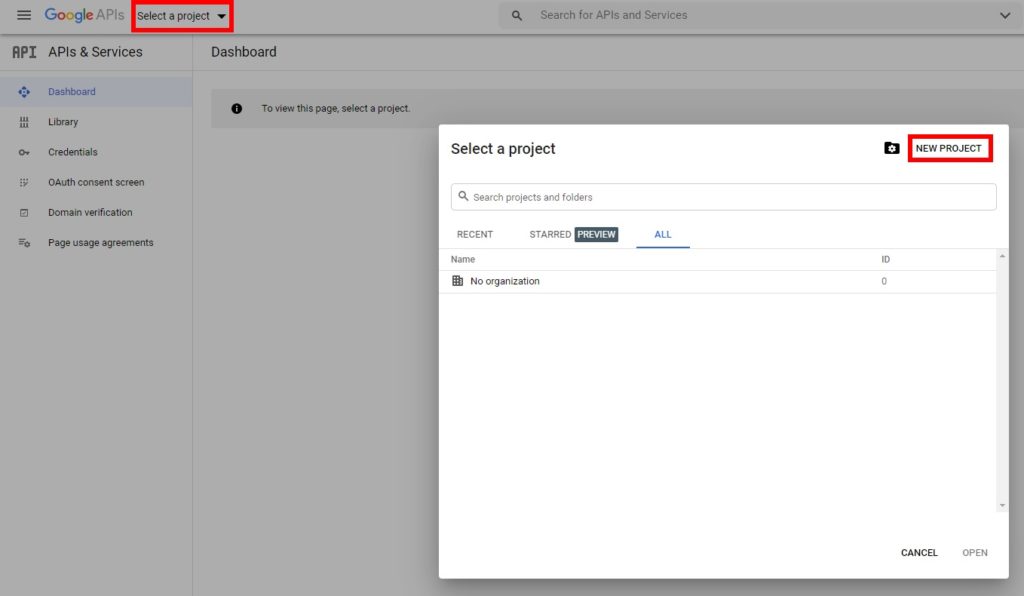
Task: Click the project list scrollbar down arrow
Action: pos(1002,506)
